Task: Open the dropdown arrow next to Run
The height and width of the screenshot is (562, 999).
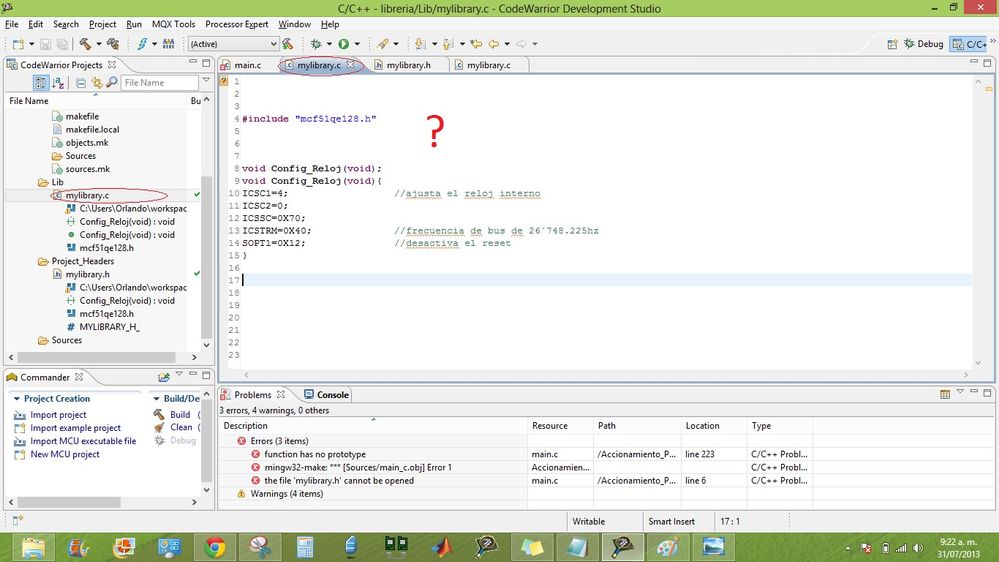Action: point(357,44)
